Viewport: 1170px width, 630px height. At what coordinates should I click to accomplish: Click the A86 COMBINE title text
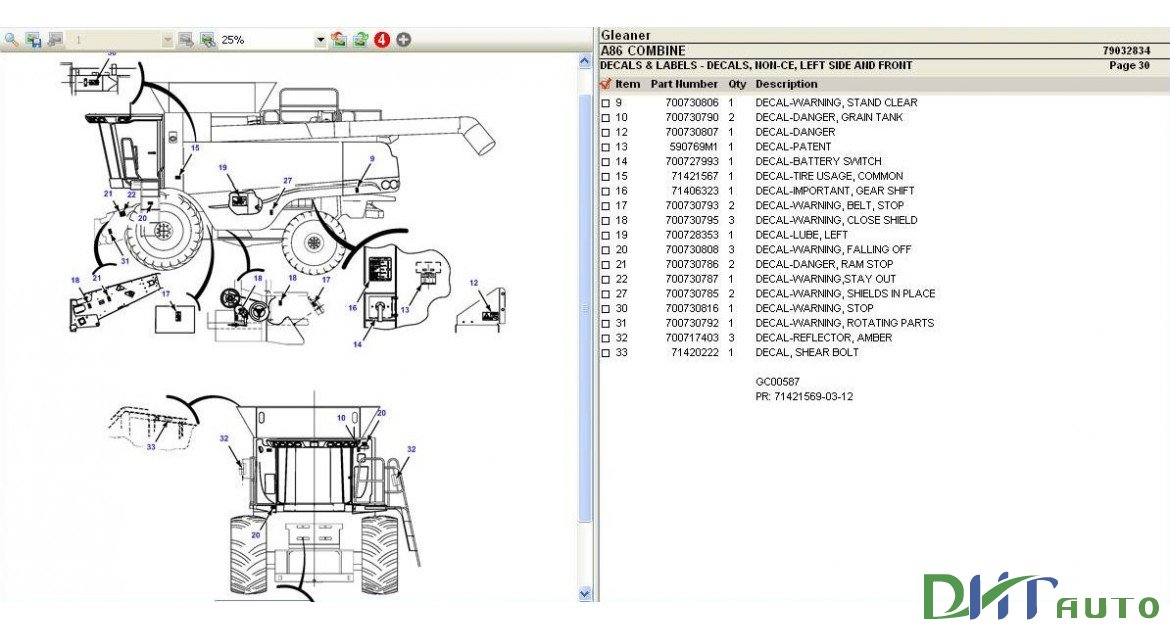(642, 51)
